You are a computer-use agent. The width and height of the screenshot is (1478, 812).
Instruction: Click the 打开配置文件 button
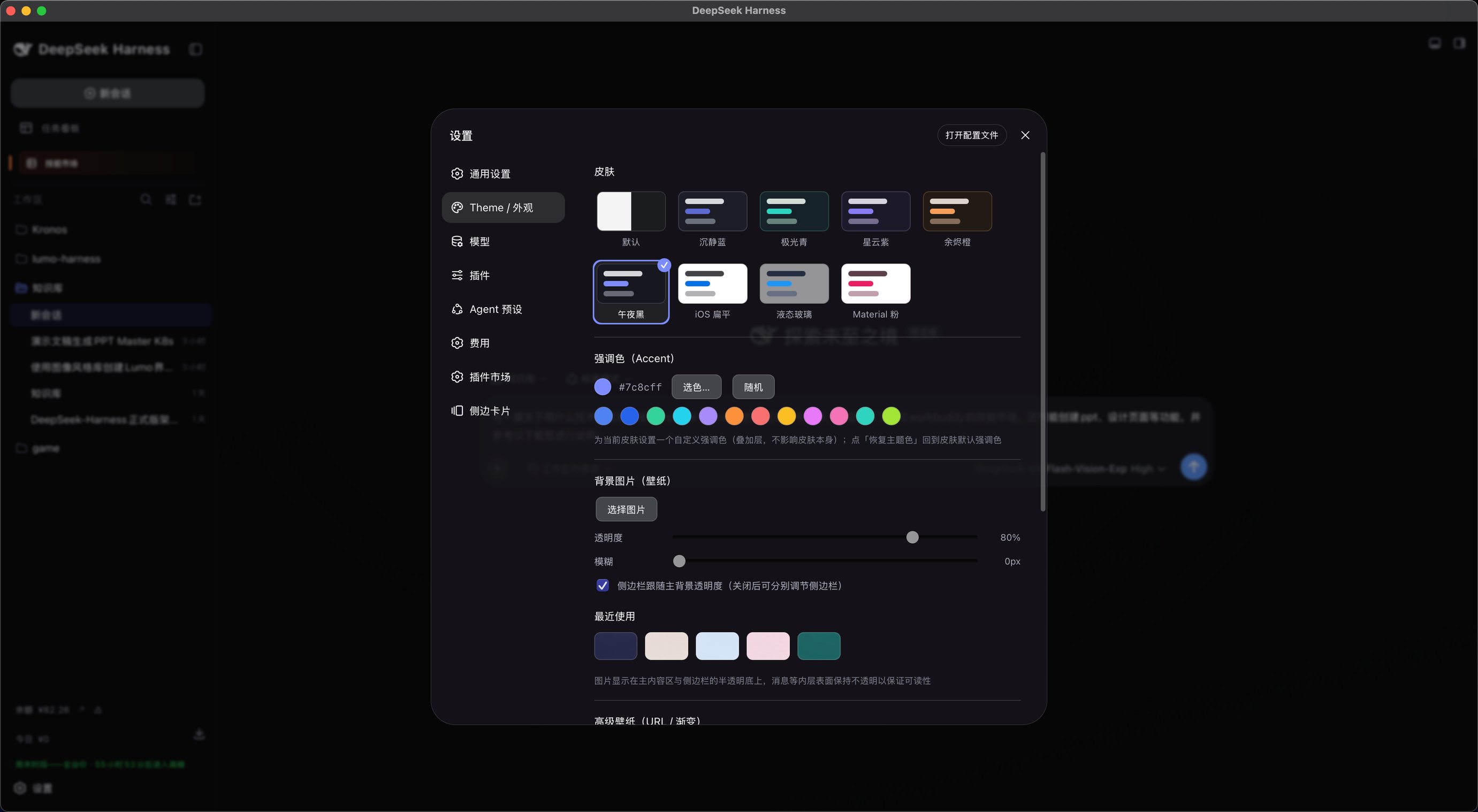(971, 135)
